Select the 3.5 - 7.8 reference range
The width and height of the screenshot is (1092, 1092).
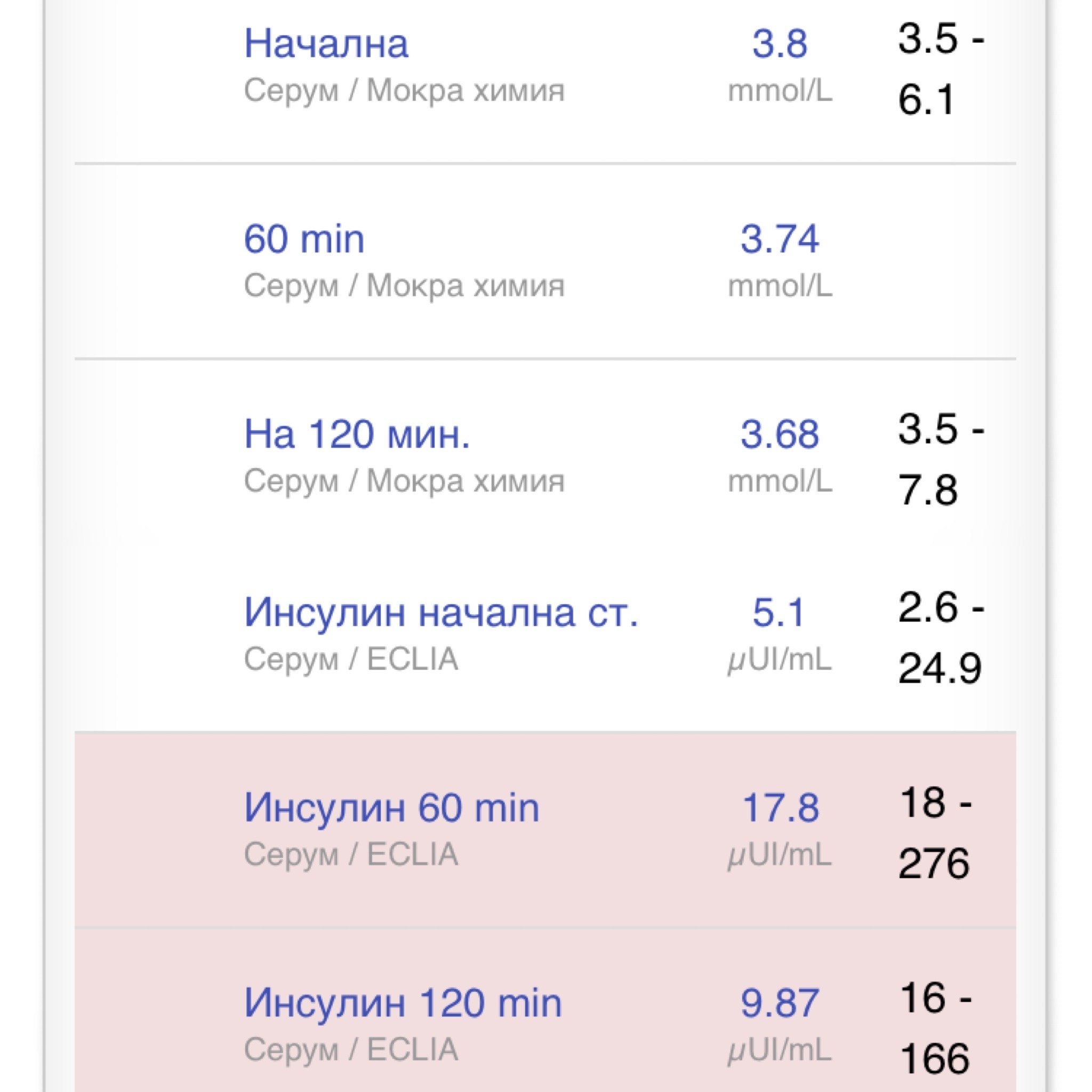click(x=940, y=459)
